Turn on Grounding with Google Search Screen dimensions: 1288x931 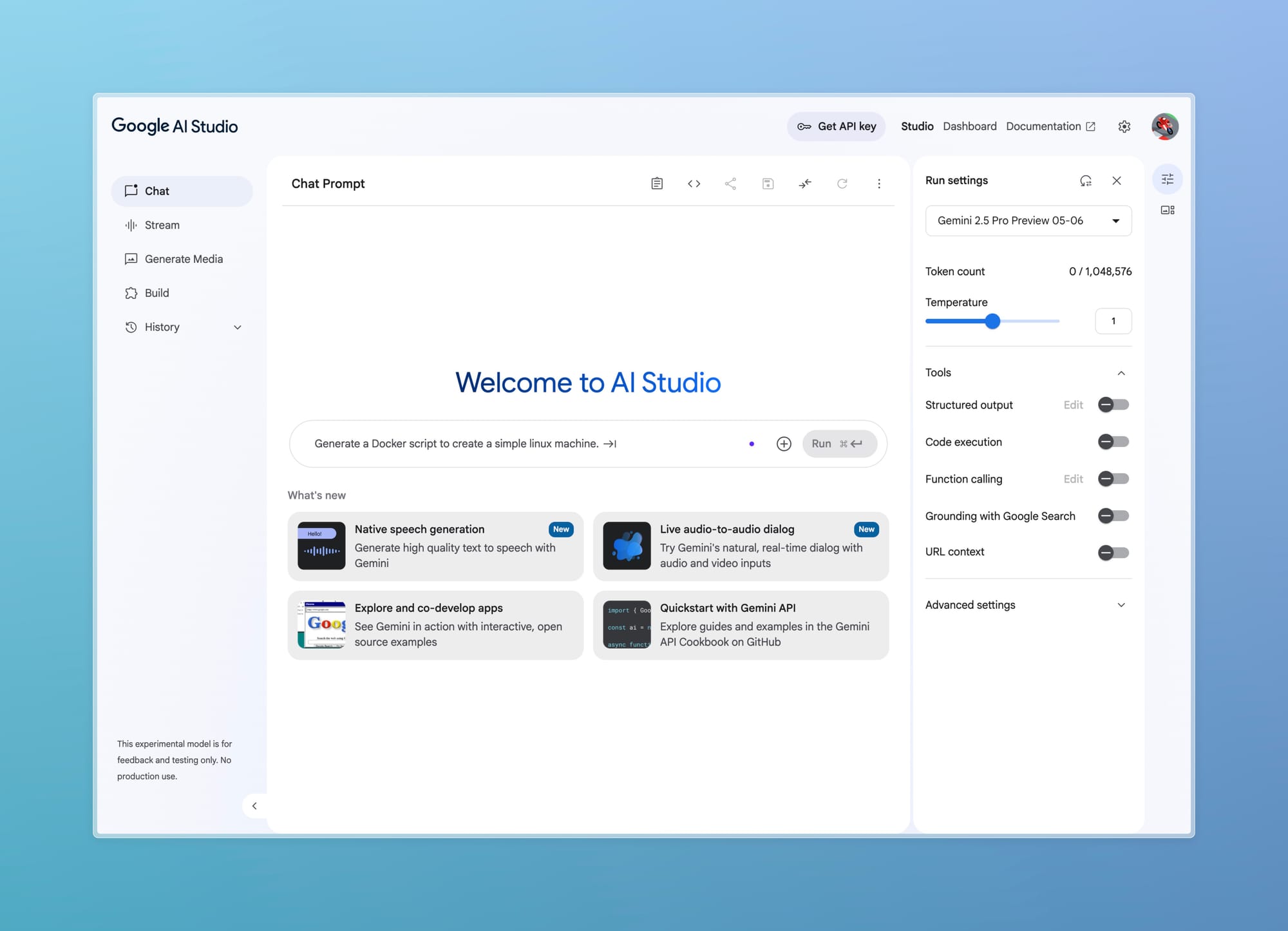1113,515
